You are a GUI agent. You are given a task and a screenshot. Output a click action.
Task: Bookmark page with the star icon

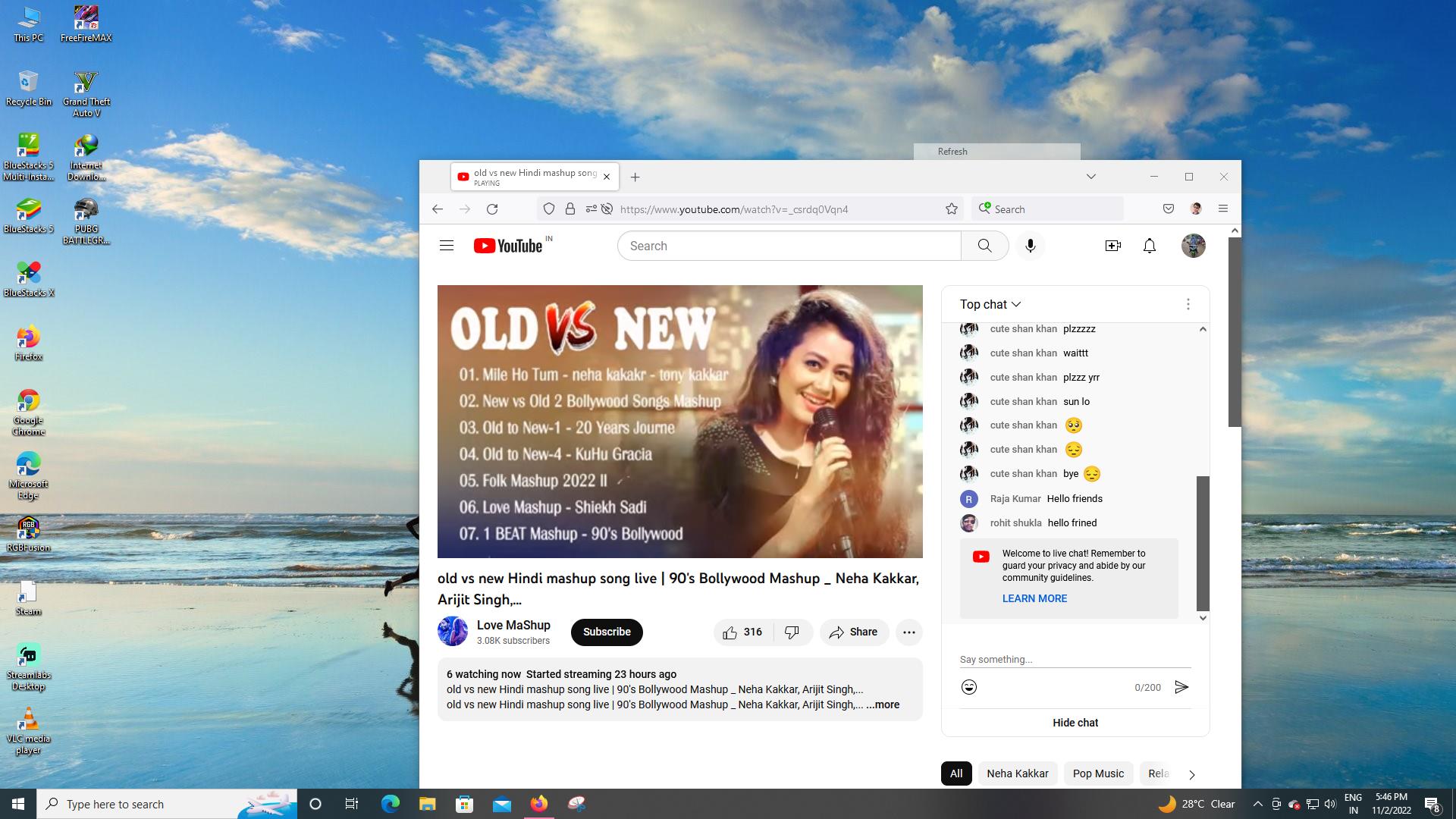pyautogui.click(x=951, y=209)
